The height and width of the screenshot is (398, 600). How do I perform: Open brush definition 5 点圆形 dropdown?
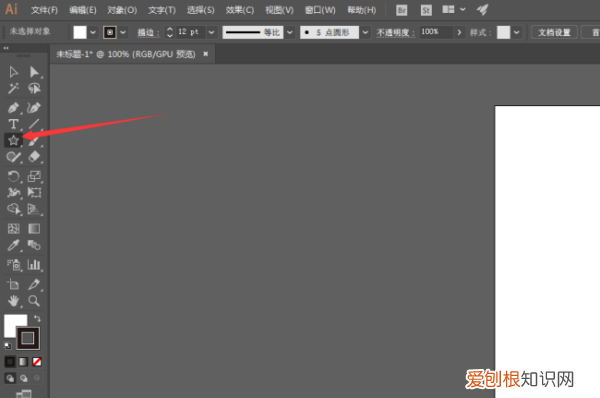(365, 33)
